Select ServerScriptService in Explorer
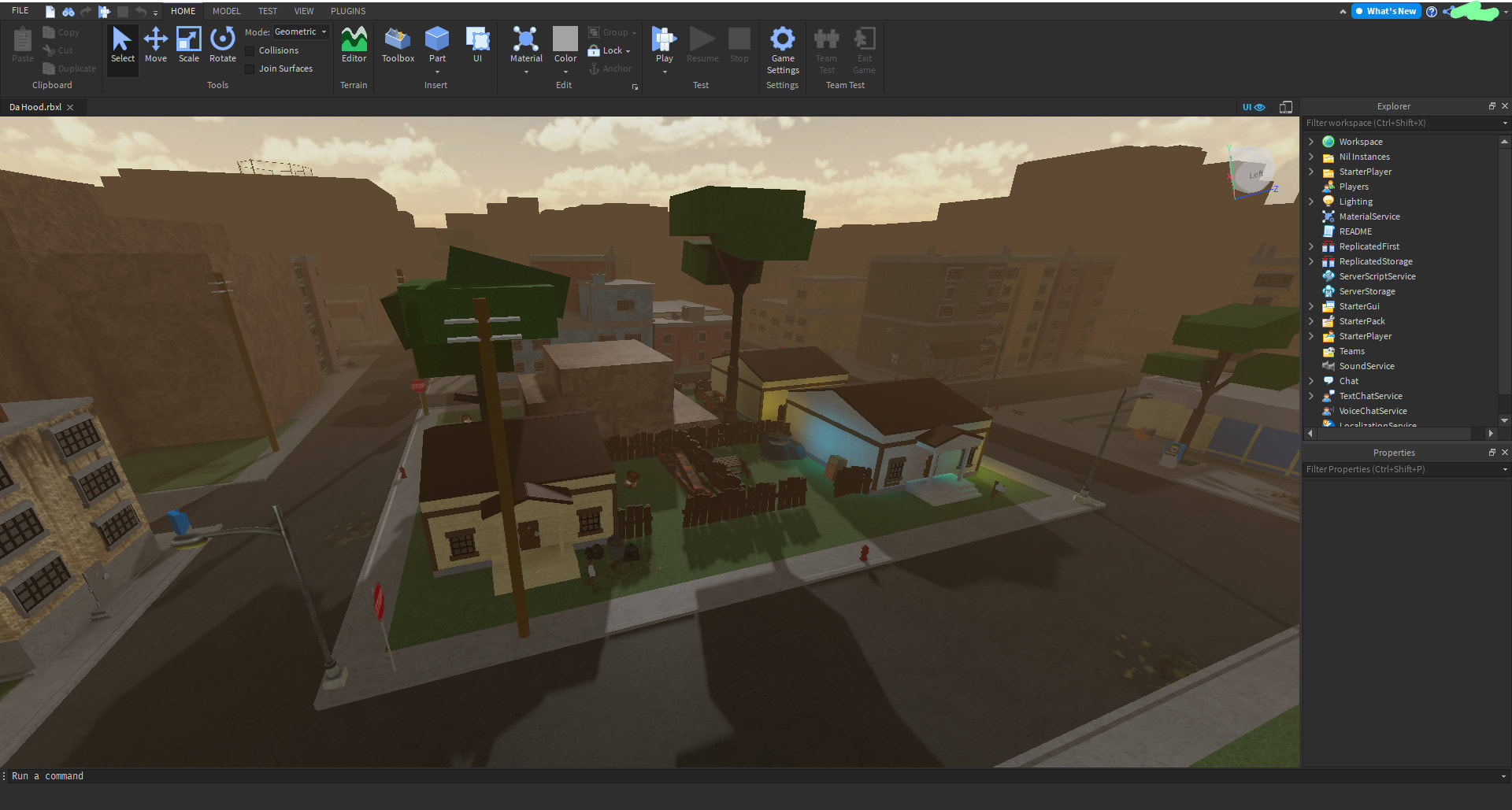 coord(1377,276)
